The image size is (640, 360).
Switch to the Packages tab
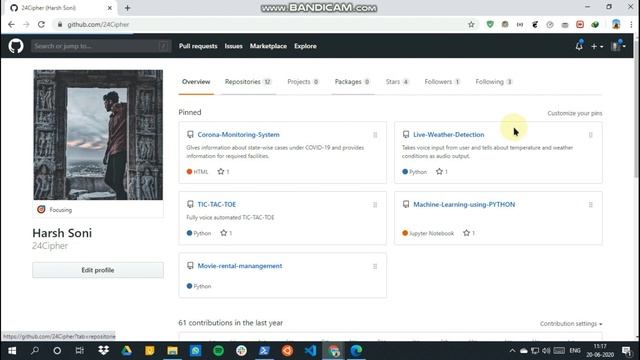pyautogui.click(x=352, y=82)
